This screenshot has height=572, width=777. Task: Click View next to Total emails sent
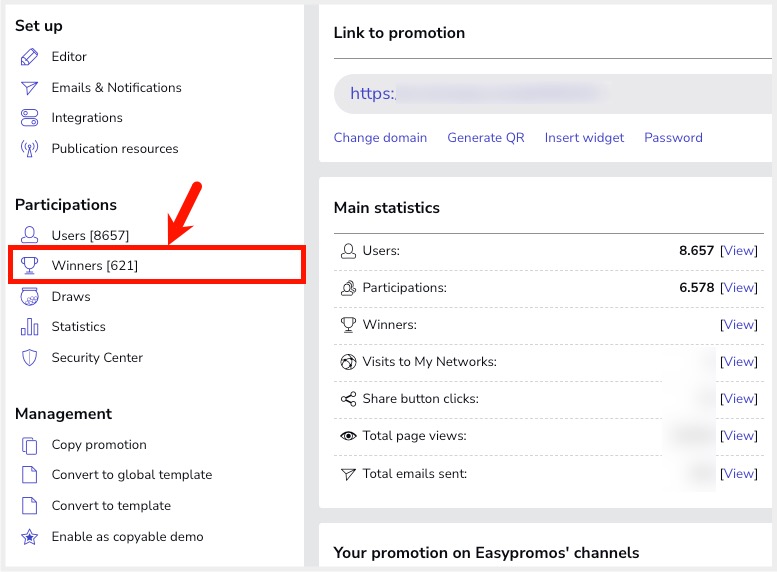tap(739, 474)
